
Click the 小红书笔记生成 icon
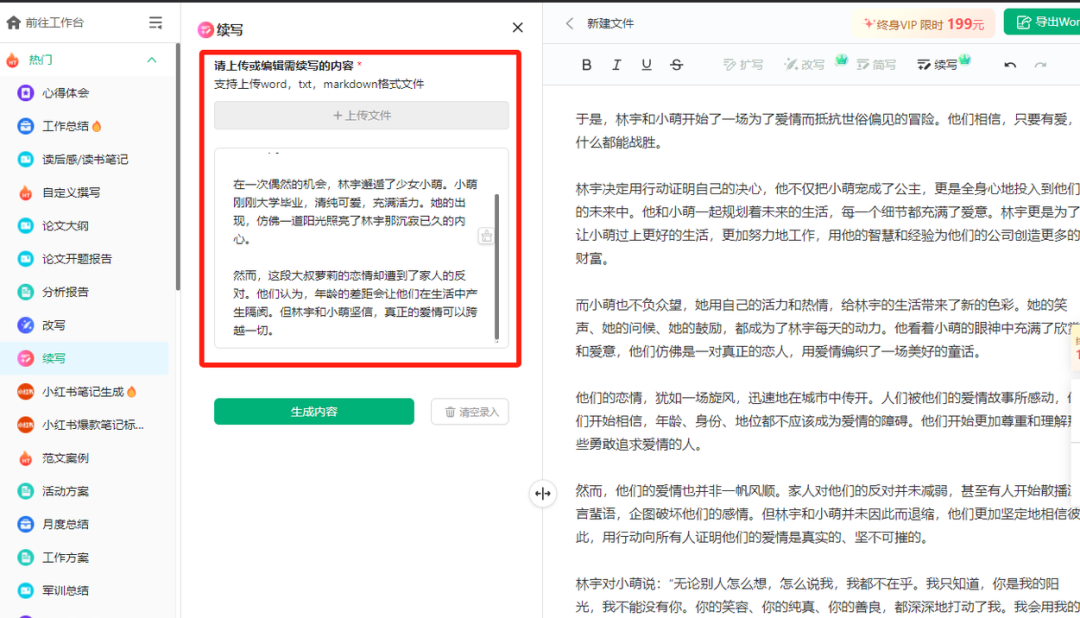pyautogui.click(x=25, y=391)
